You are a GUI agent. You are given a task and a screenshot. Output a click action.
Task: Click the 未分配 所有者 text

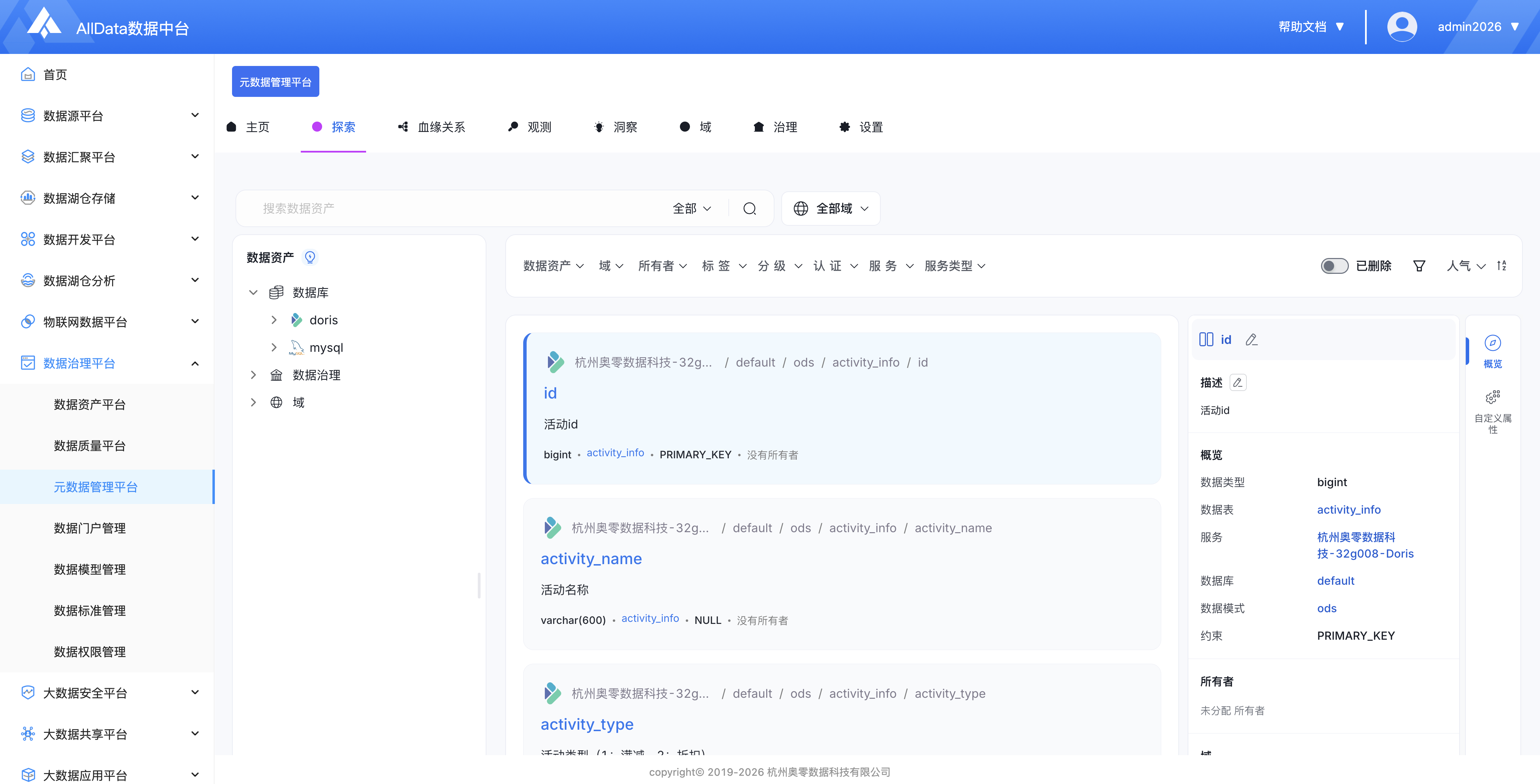click(1232, 710)
